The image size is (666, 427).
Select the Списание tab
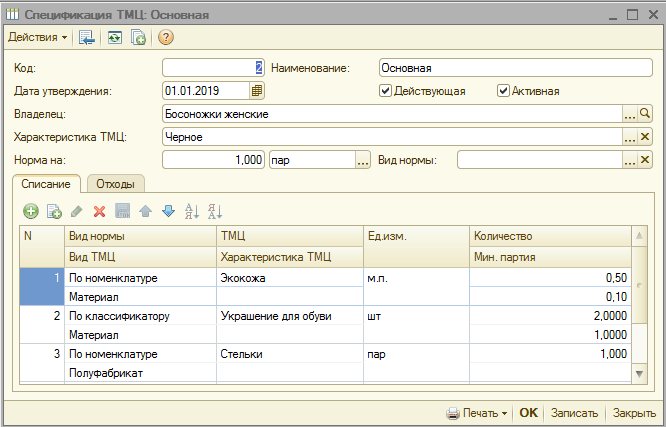pyautogui.click(x=45, y=184)
